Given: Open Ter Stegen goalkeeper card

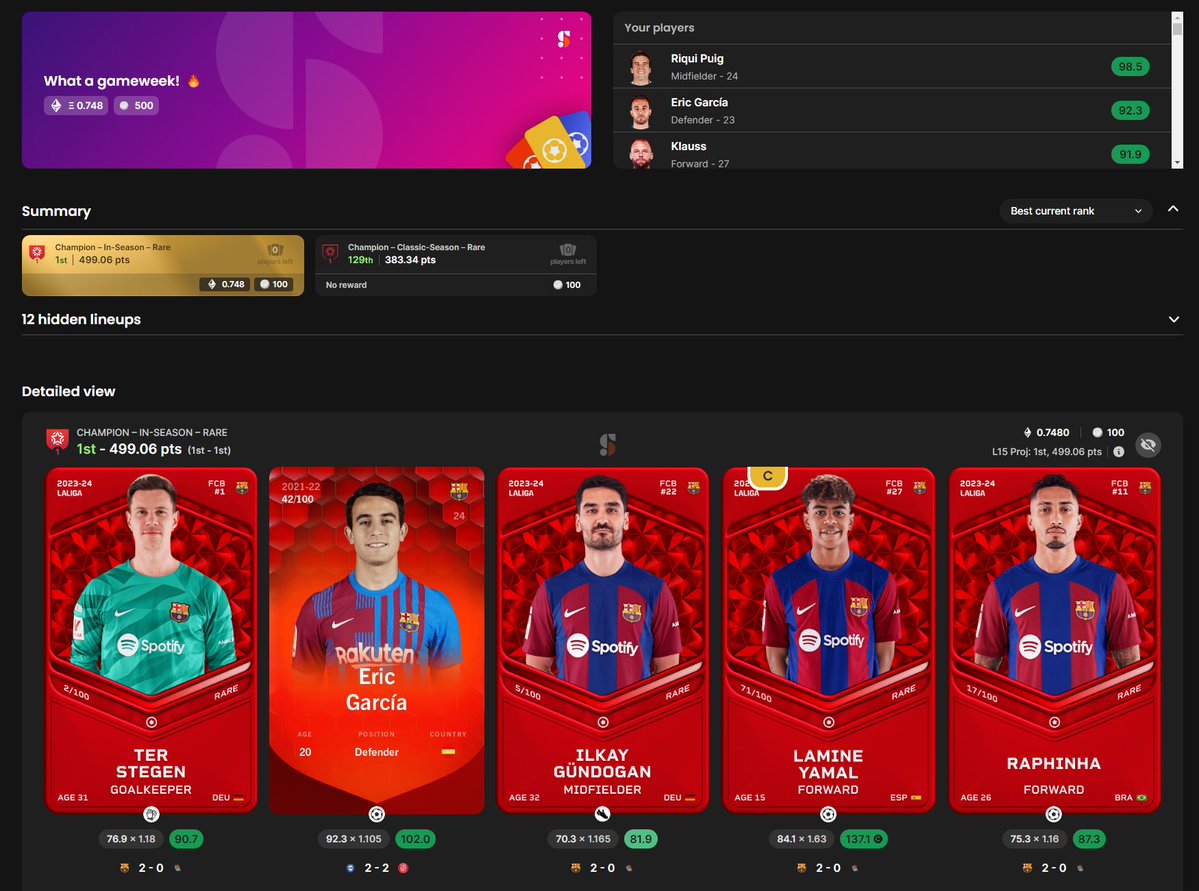Looking at the screenshot, I should tap(151, 639).
